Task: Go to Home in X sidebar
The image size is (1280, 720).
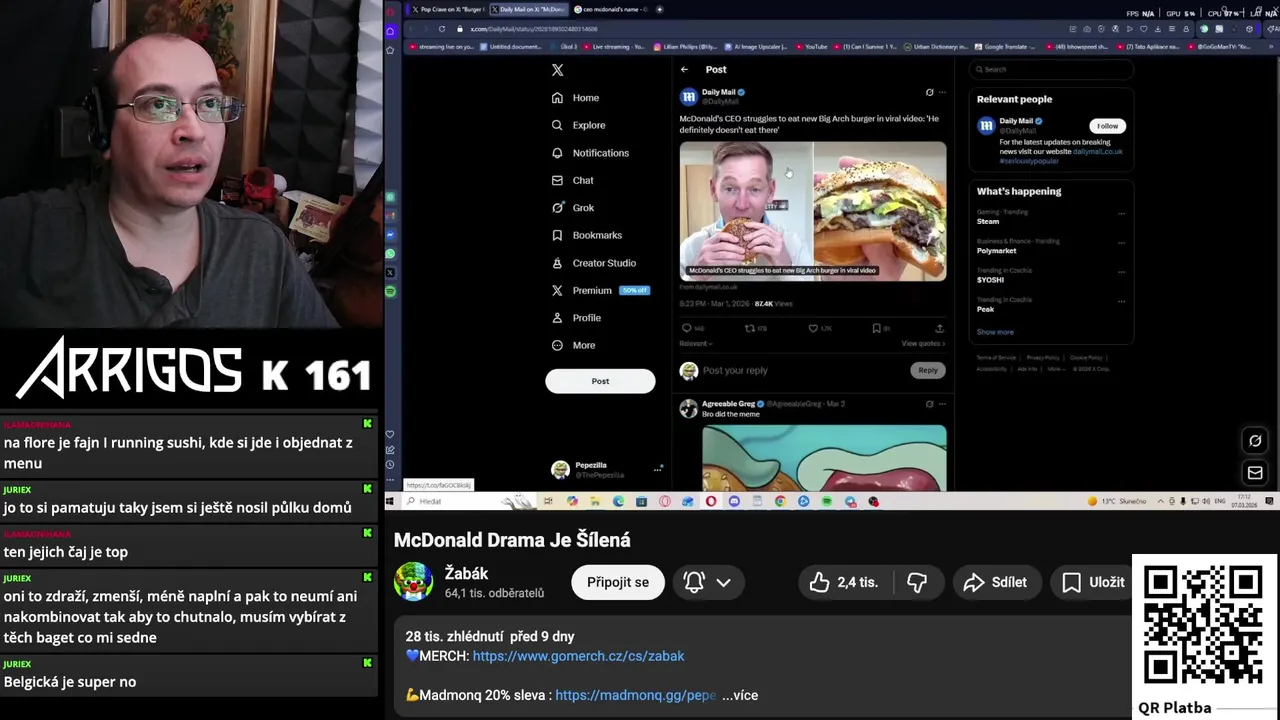Action: [x=575, y=98]
